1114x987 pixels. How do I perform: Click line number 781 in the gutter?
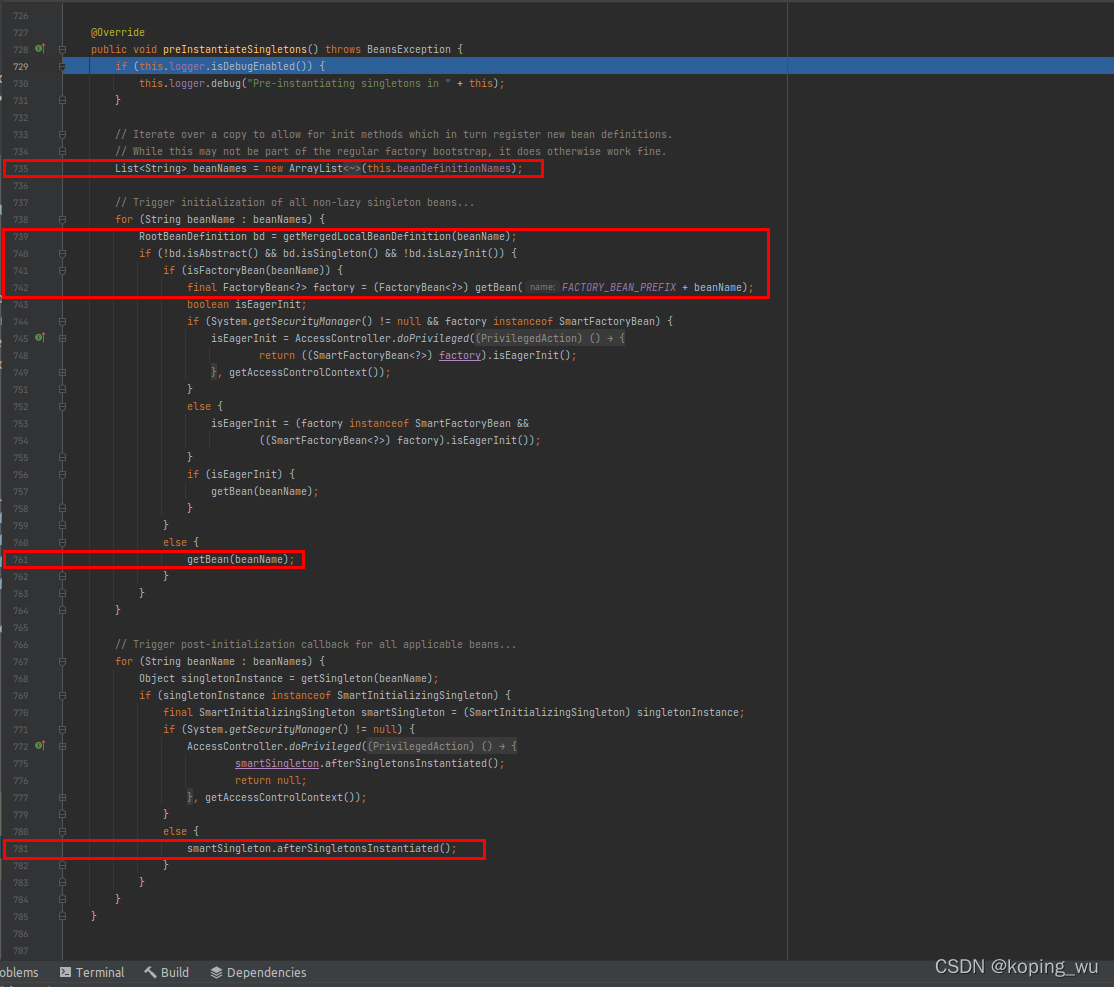point(21,848)
